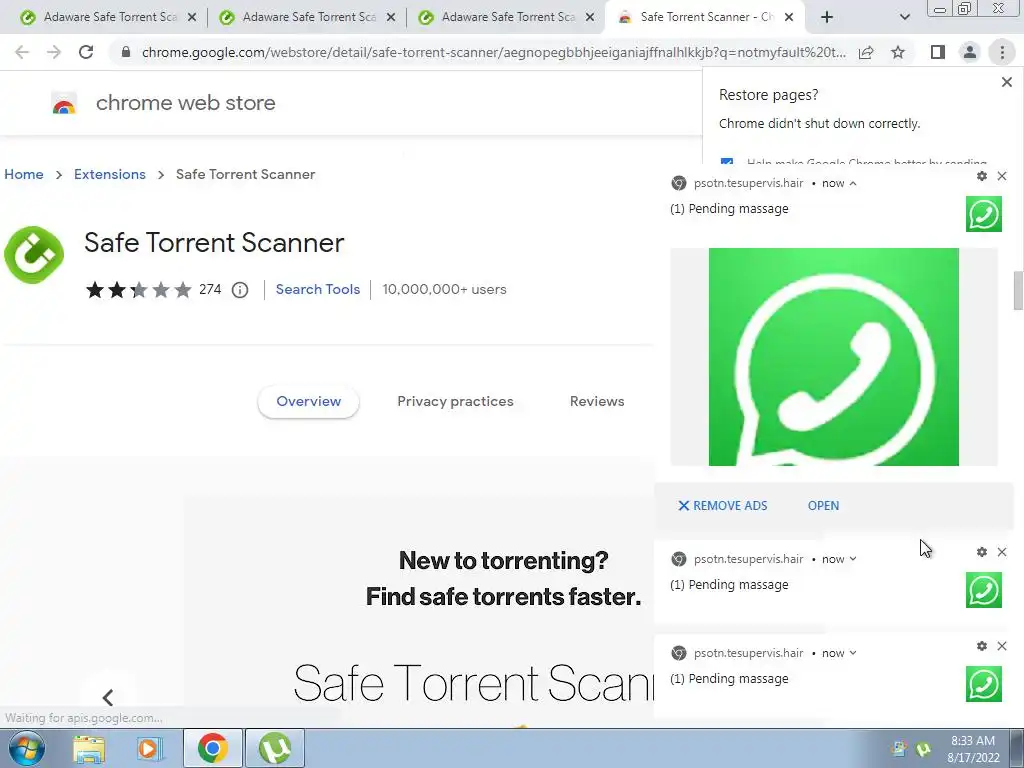This screenshot has height=768, width=1024.
Task: Switch to the third Adaware Safe Torrent tab
Action: click(x=506, y=17)
